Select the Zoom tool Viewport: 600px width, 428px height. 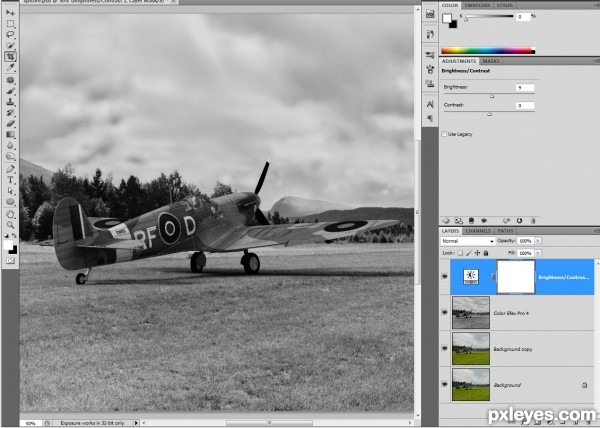(x=10, y=225)
